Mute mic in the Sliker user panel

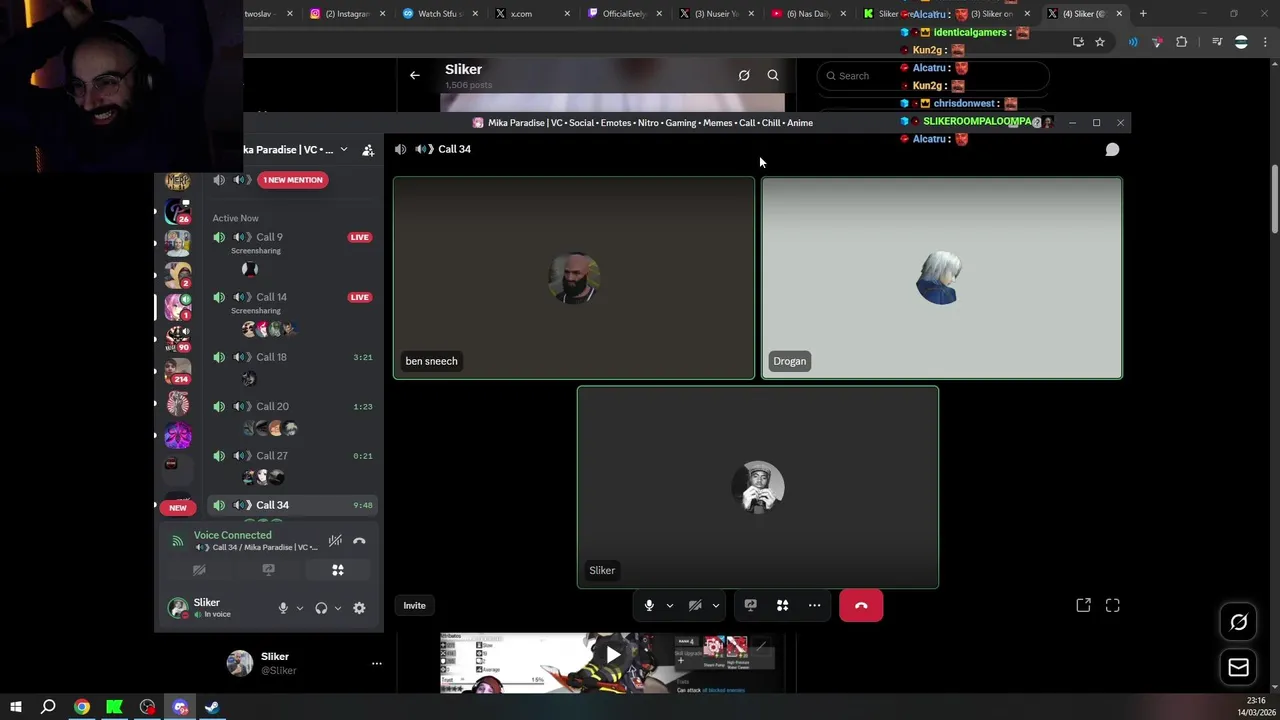point(283,608)
